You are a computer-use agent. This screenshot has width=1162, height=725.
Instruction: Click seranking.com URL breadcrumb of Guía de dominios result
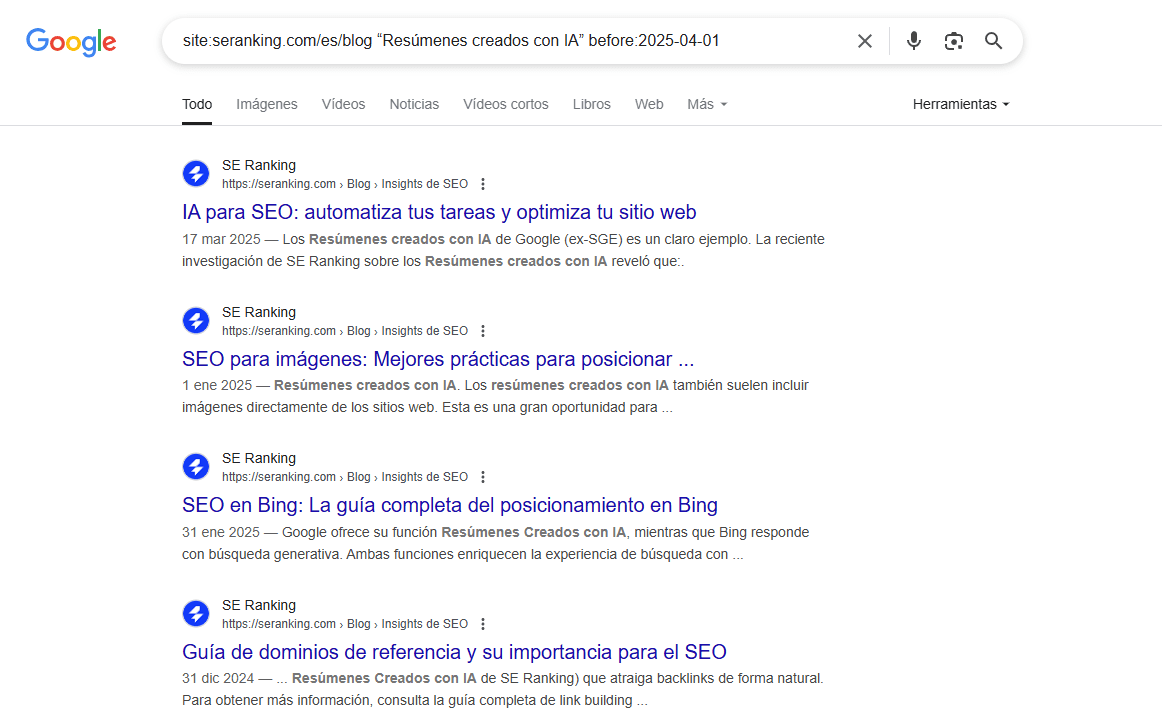345,624
